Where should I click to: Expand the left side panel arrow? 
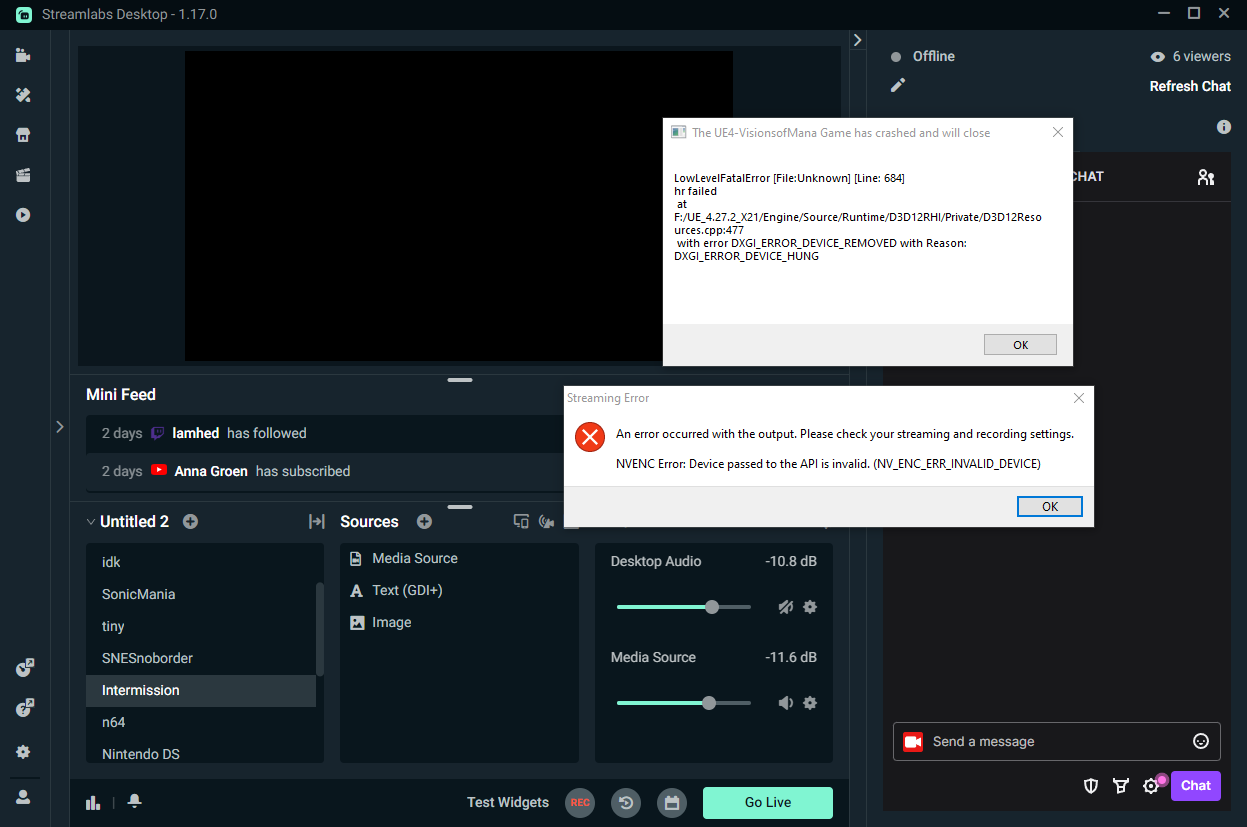59,427
